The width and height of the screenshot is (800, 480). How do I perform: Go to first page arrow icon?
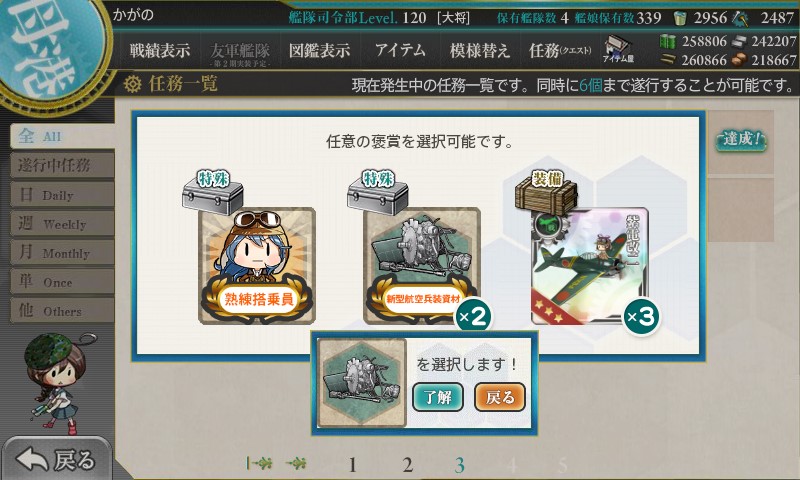click(259, 464)
